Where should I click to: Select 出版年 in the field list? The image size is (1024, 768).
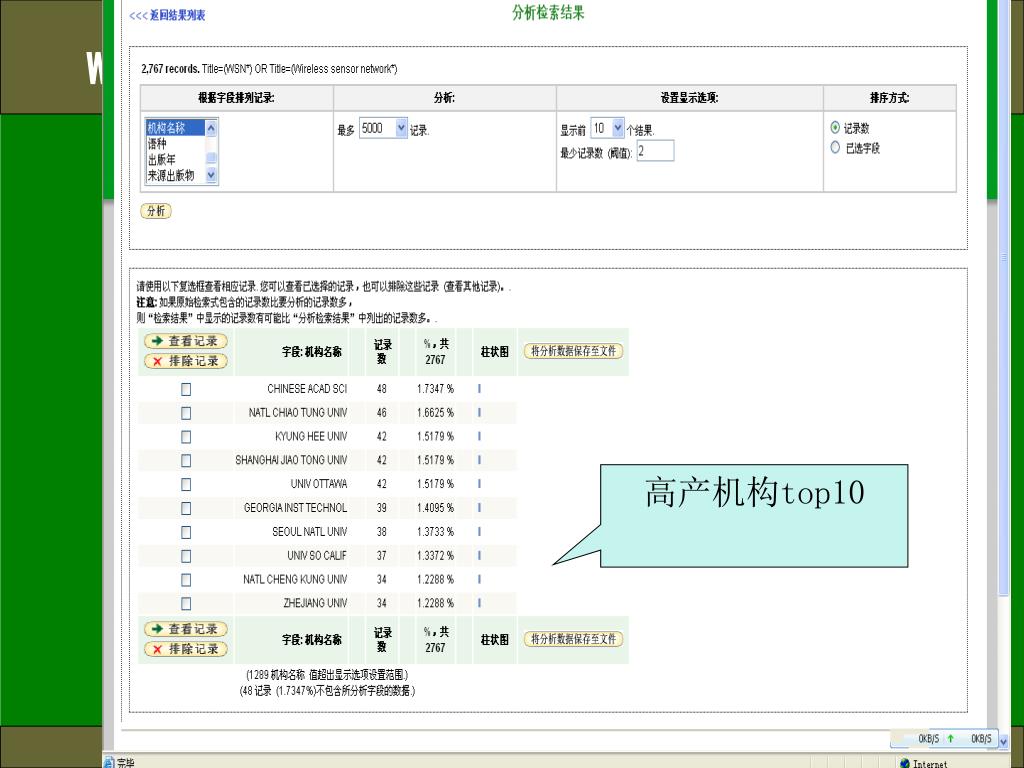click(x=161, y=159)
